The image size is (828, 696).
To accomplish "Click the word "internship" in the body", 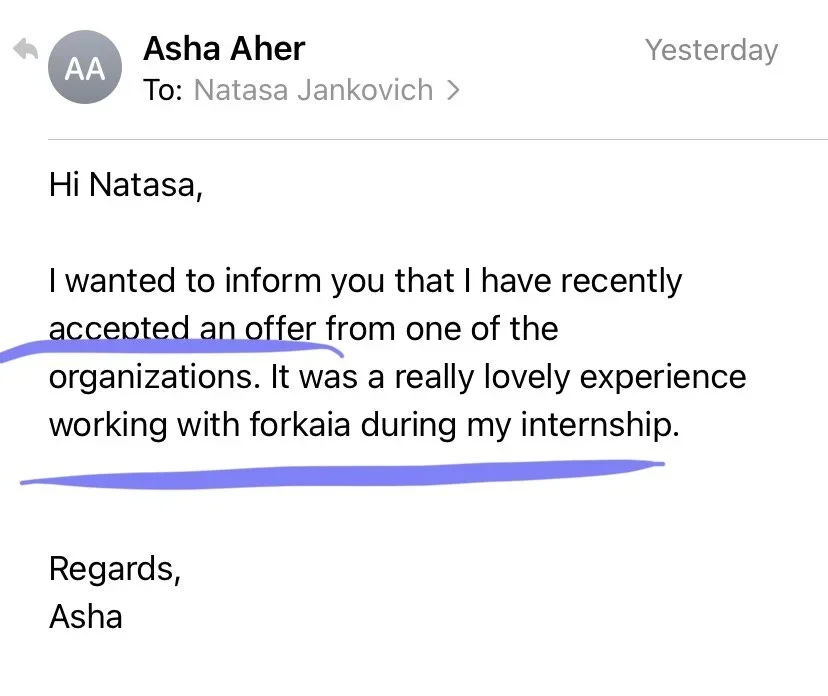I will [596, 424].
